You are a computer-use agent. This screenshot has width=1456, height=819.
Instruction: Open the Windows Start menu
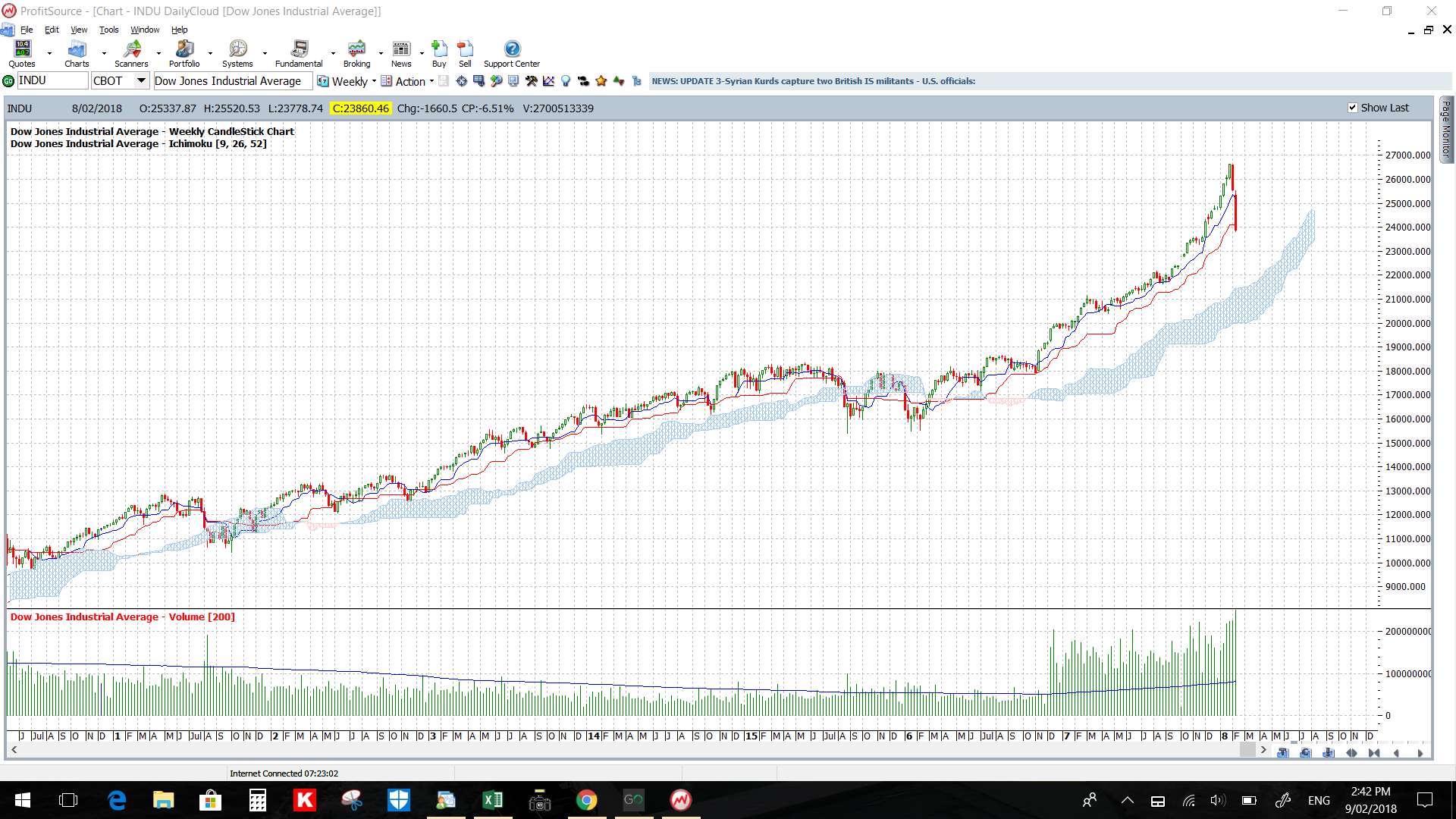click(23, 800)
